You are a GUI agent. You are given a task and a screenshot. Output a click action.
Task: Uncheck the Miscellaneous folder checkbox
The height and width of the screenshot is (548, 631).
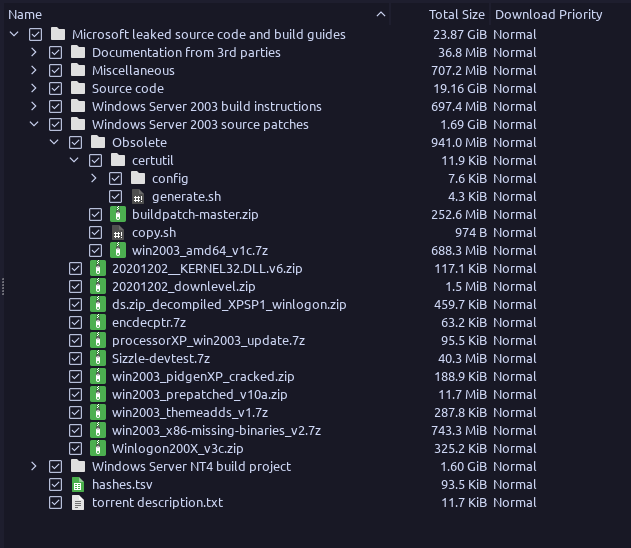coord(56,70)
